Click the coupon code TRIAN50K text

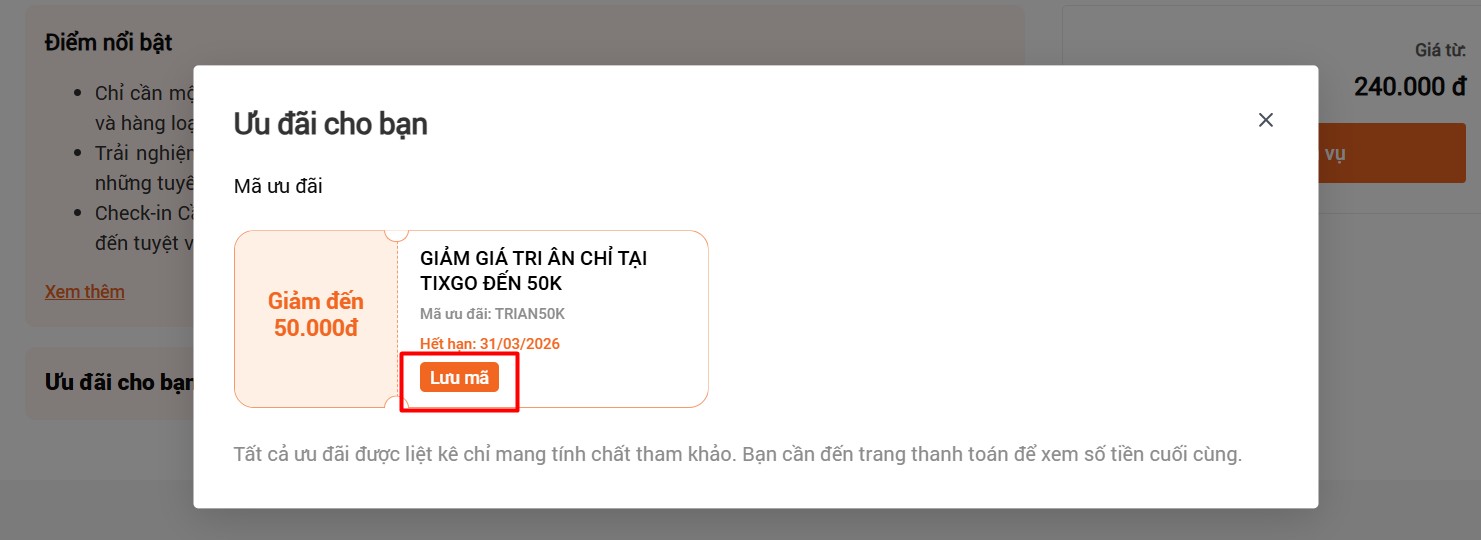point(492,314)
